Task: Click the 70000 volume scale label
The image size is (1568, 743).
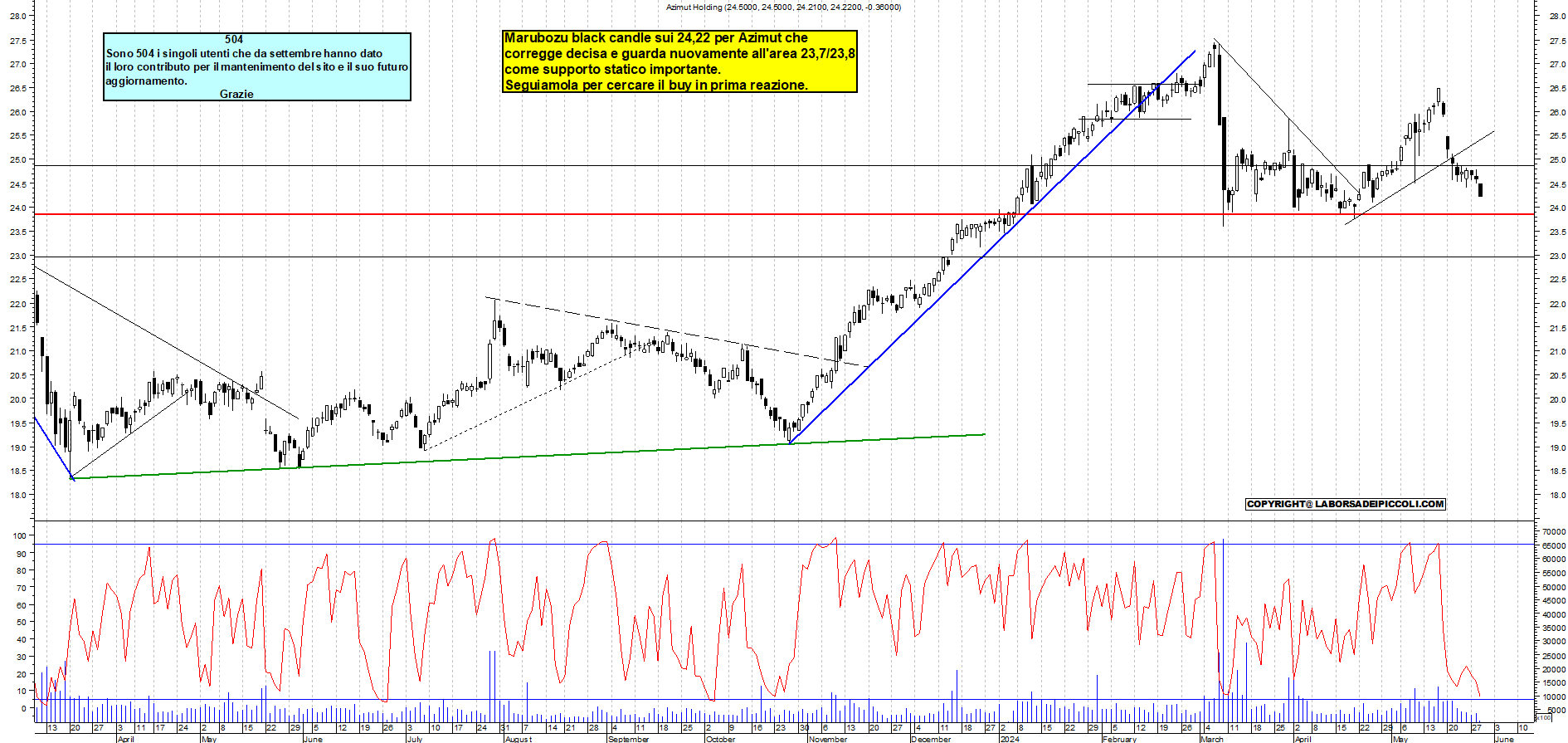Action: 1553,531
